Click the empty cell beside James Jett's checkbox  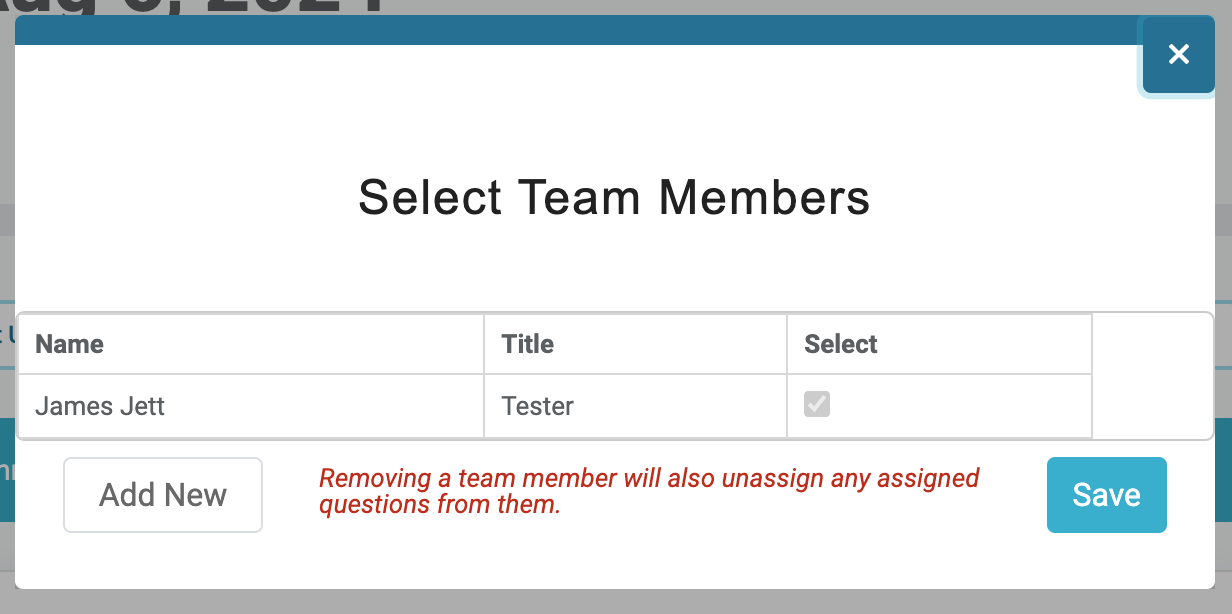pyautogui.click(x=1150, y=406)
